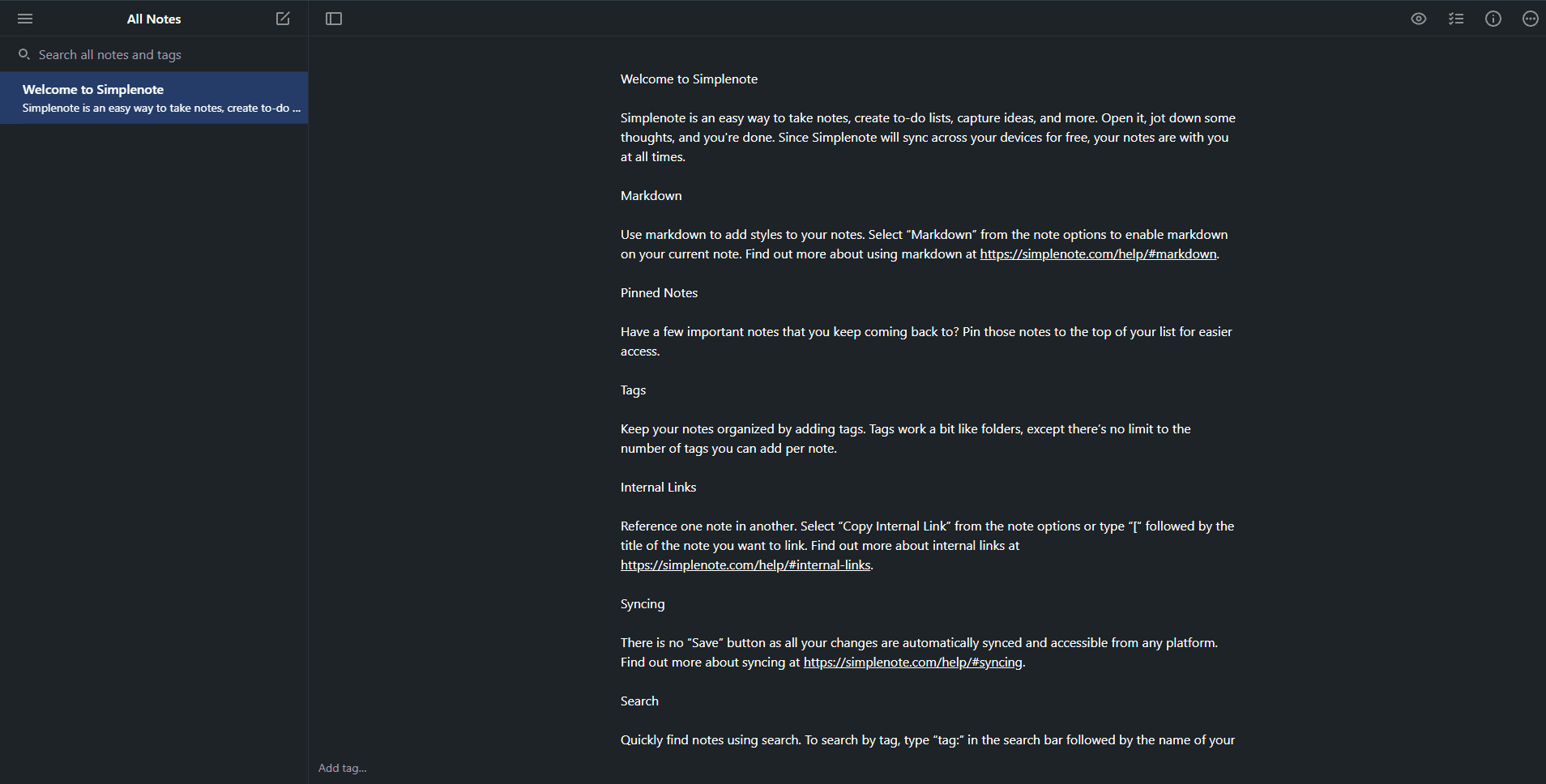Viewport: 1546px width, 784px height.
Task: Open the hamburger menu icon
Action: (25, 19)
